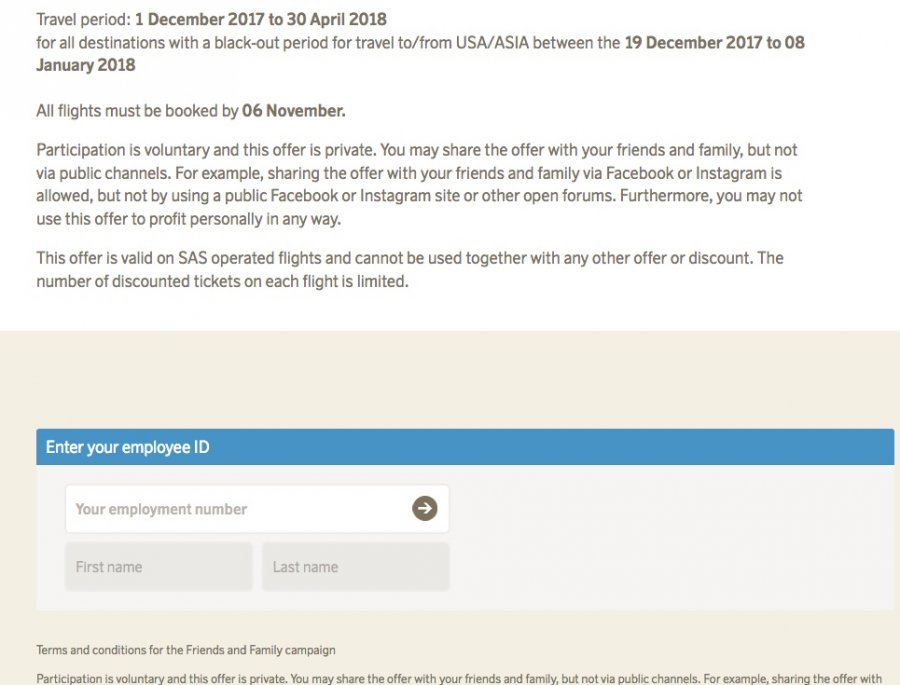Click the Travel period label
This screenshot has height=685, width=900.
(83, 19)
